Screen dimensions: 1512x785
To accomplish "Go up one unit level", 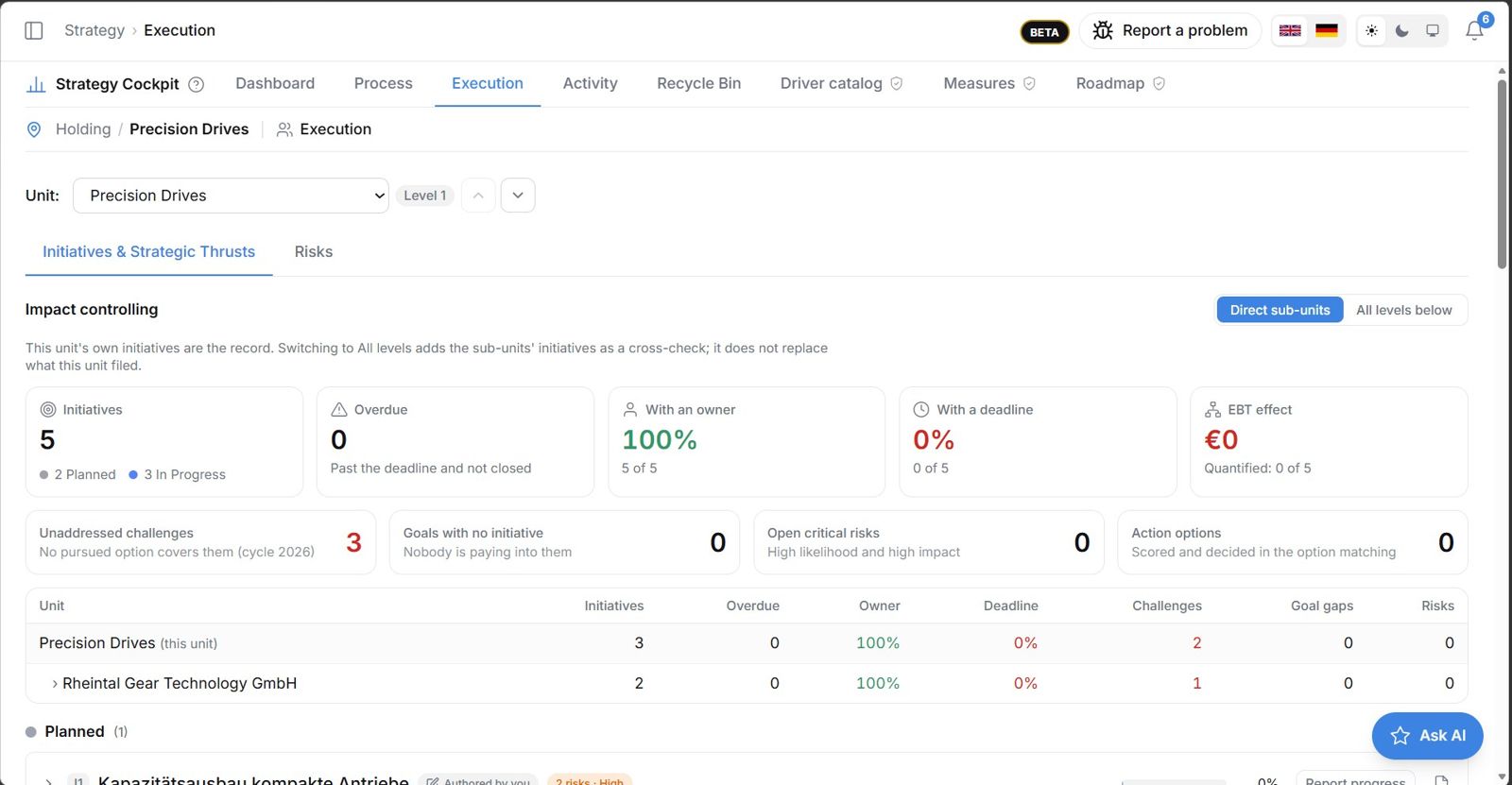I will (x=478, y=196).
